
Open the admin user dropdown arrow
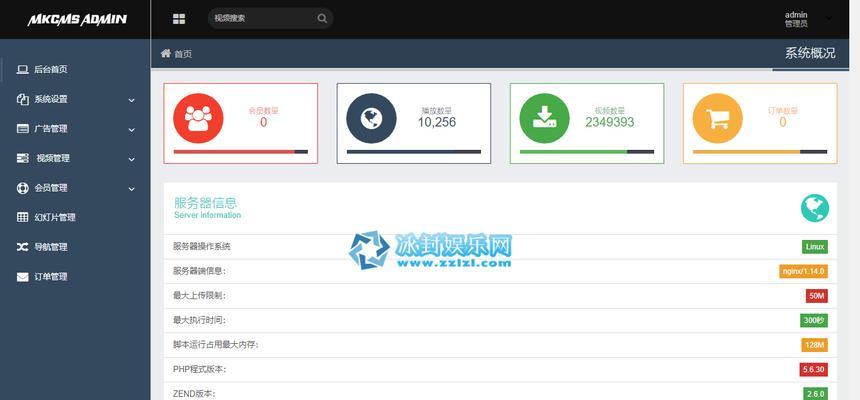pos(828,19)
